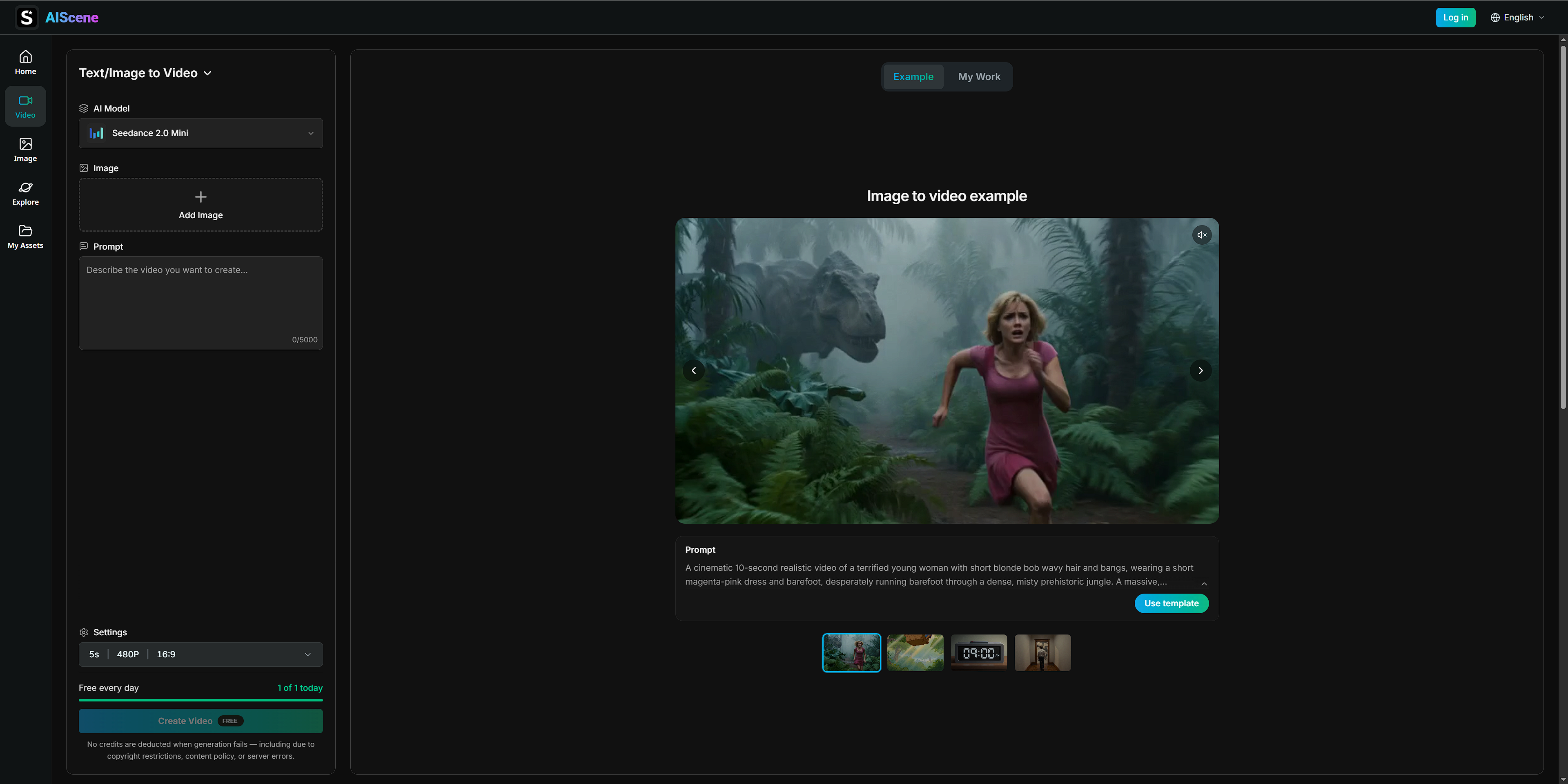
Task: Click the 'Image to video example' heading
Action: point(947,196)
